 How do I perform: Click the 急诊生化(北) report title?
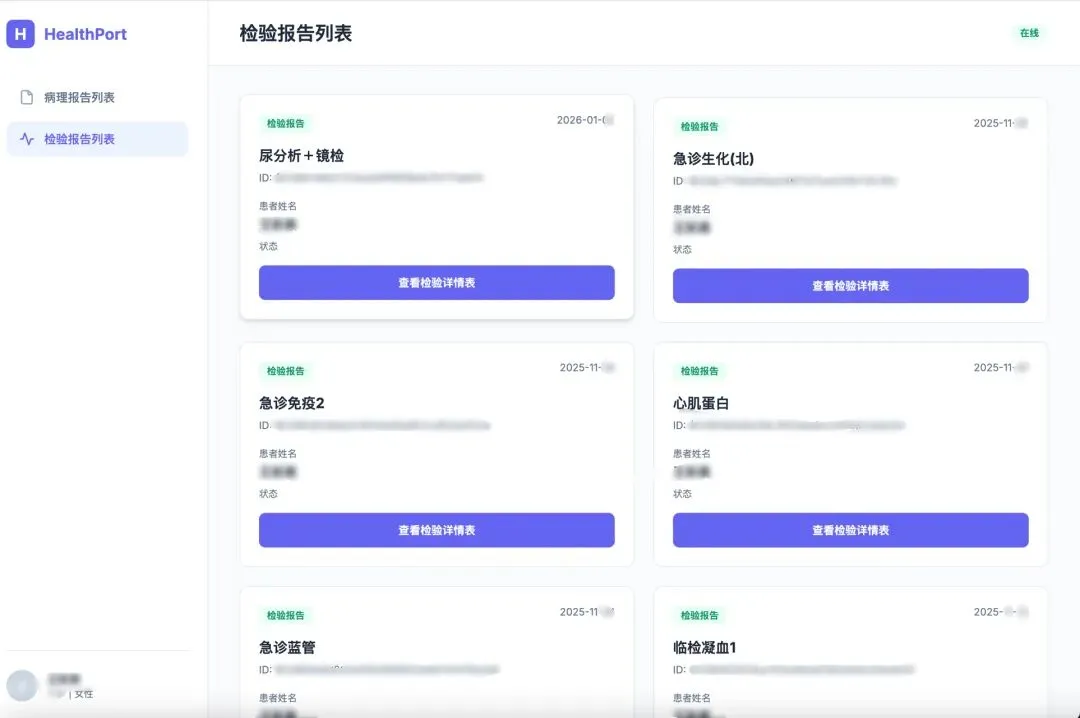tap(714, 158)
